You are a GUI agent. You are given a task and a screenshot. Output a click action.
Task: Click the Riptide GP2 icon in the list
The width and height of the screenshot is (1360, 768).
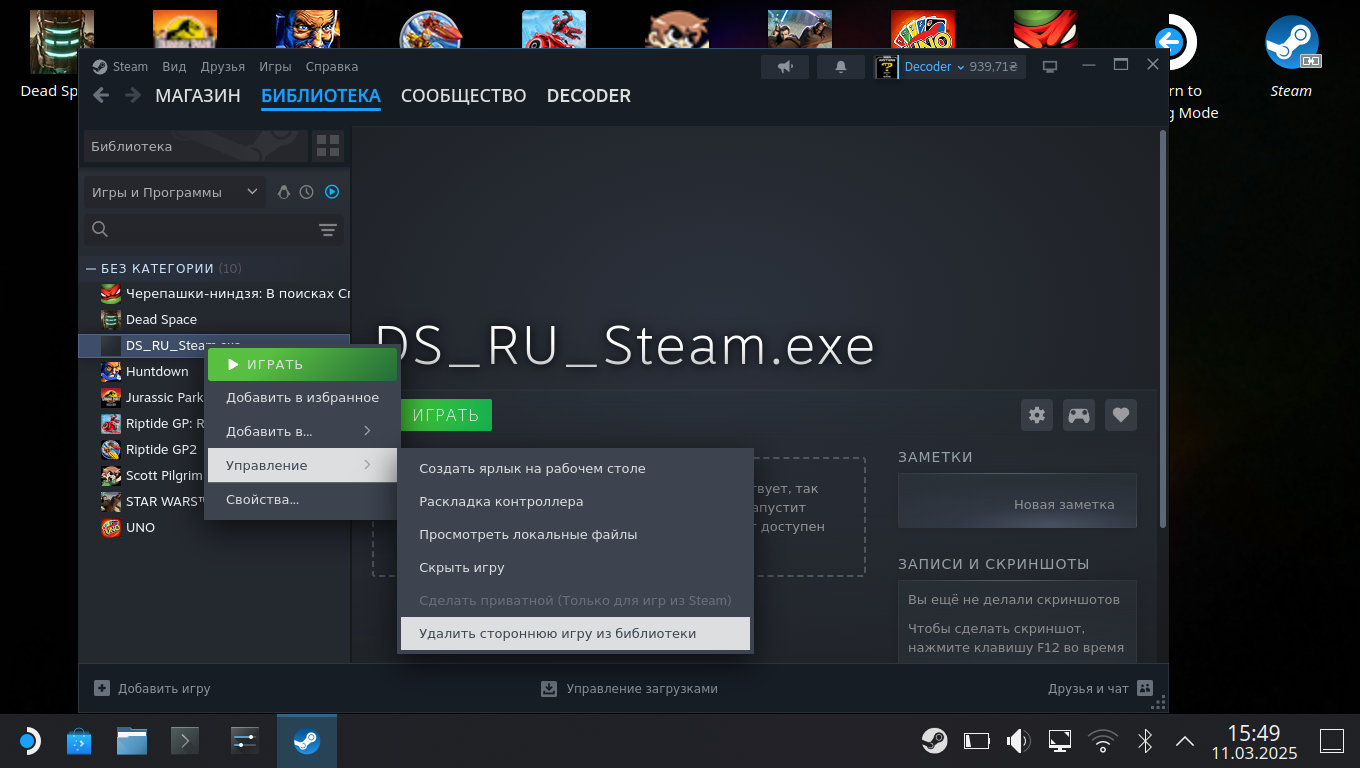tap(111, 450)
